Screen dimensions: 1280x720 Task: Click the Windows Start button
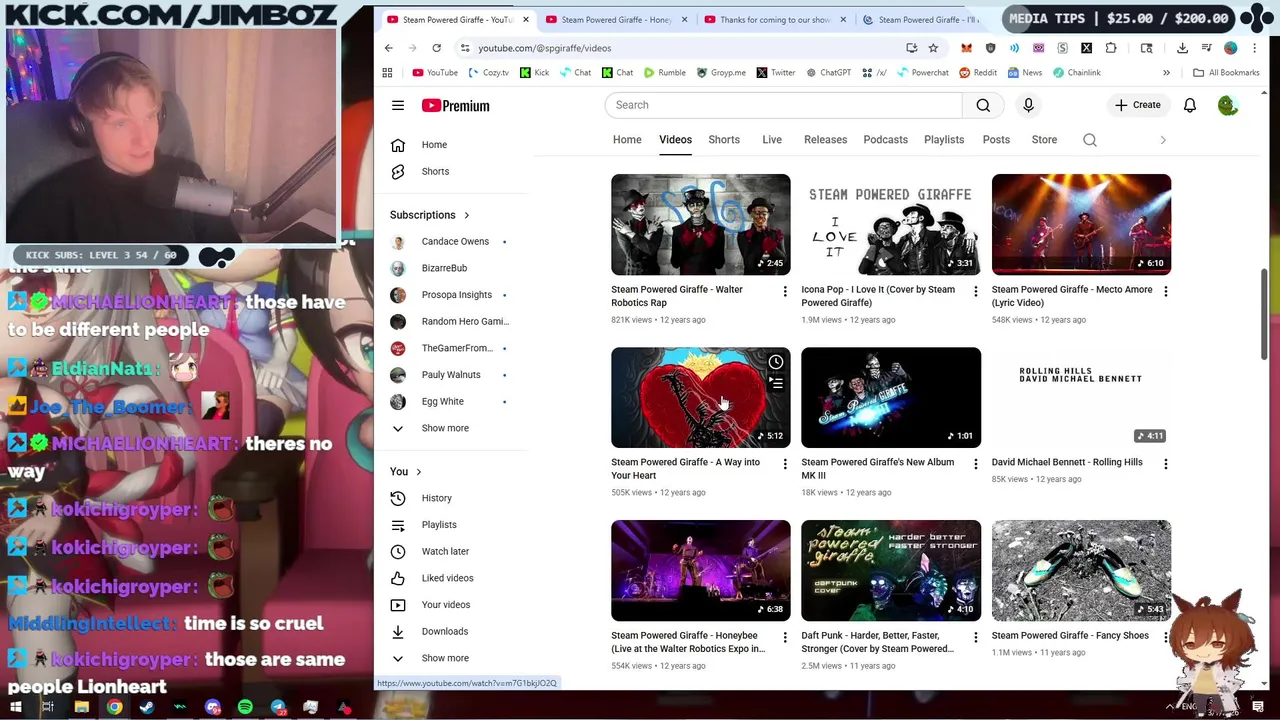[15, 707]
